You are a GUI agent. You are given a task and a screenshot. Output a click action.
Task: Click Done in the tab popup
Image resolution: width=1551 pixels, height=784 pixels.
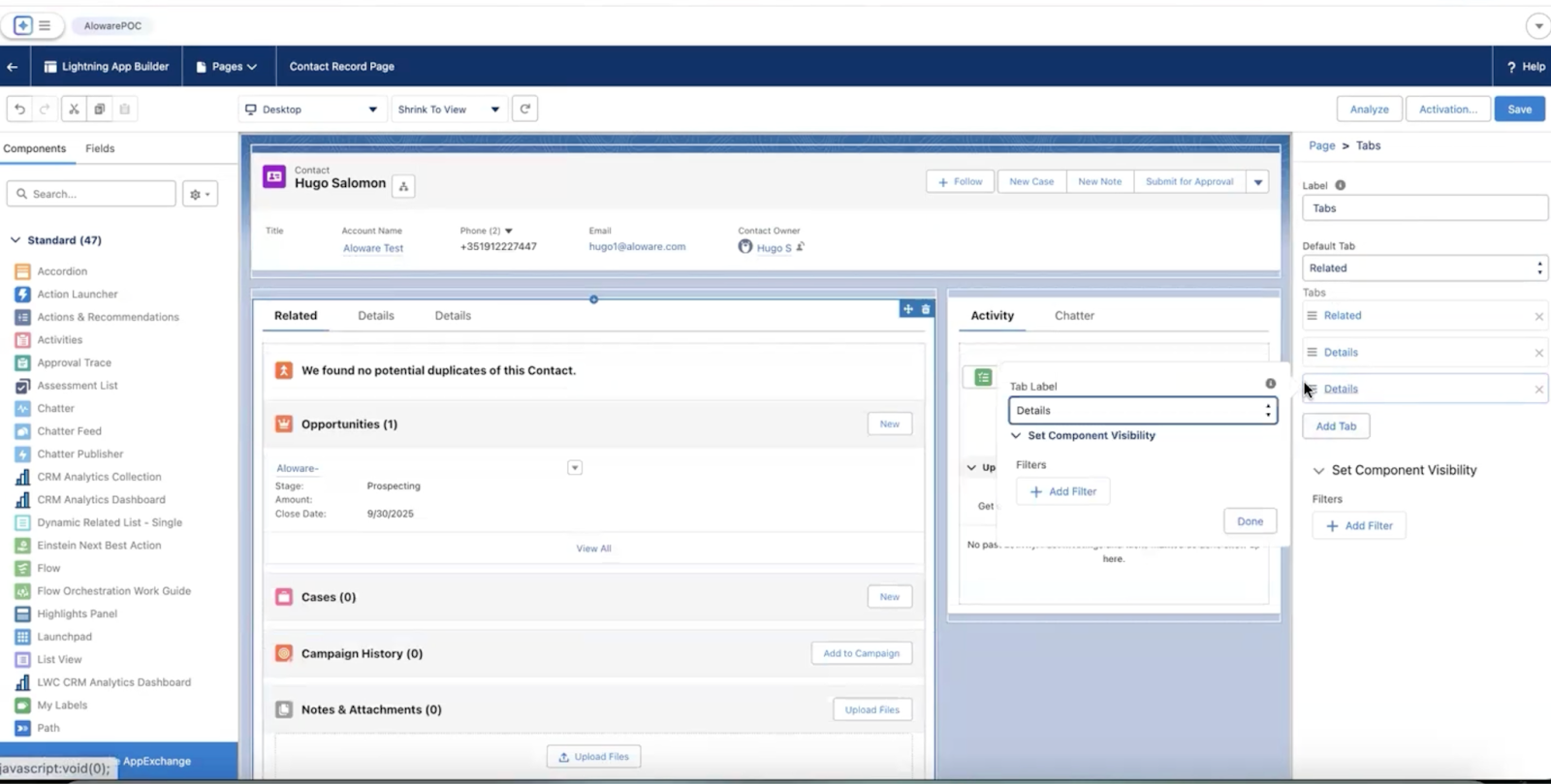click(x=1250, y=521)
